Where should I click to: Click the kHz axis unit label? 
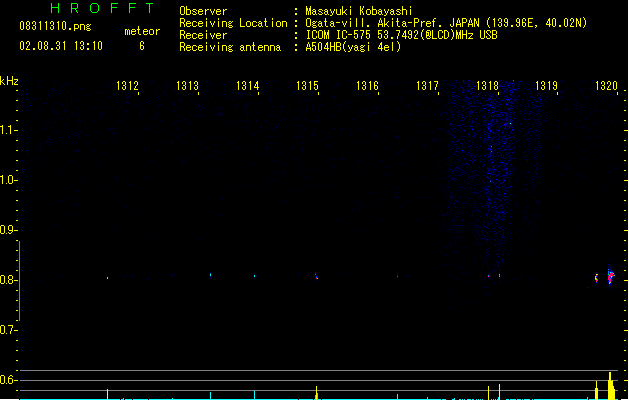9,81
